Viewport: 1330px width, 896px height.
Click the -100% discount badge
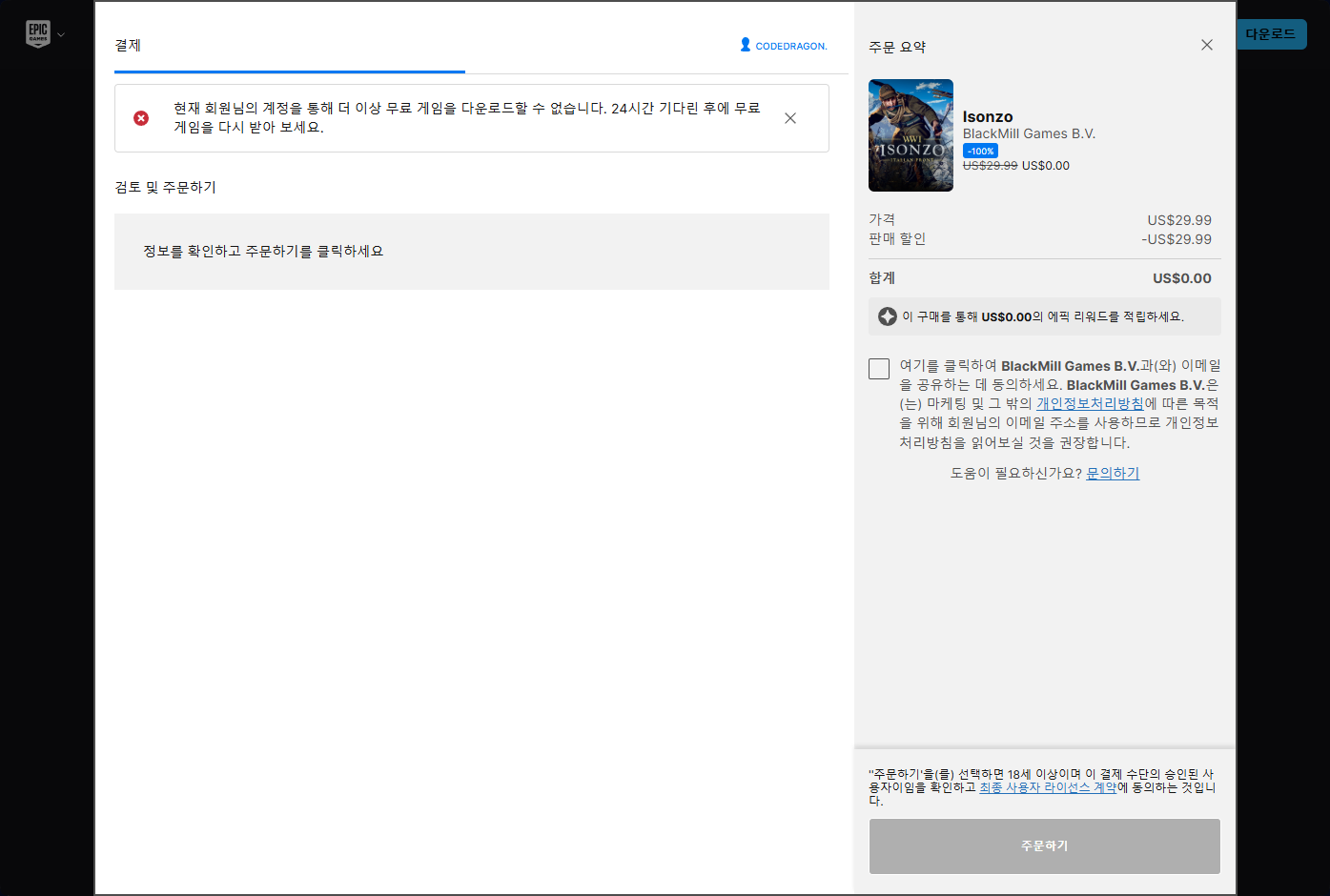(980, 151)
